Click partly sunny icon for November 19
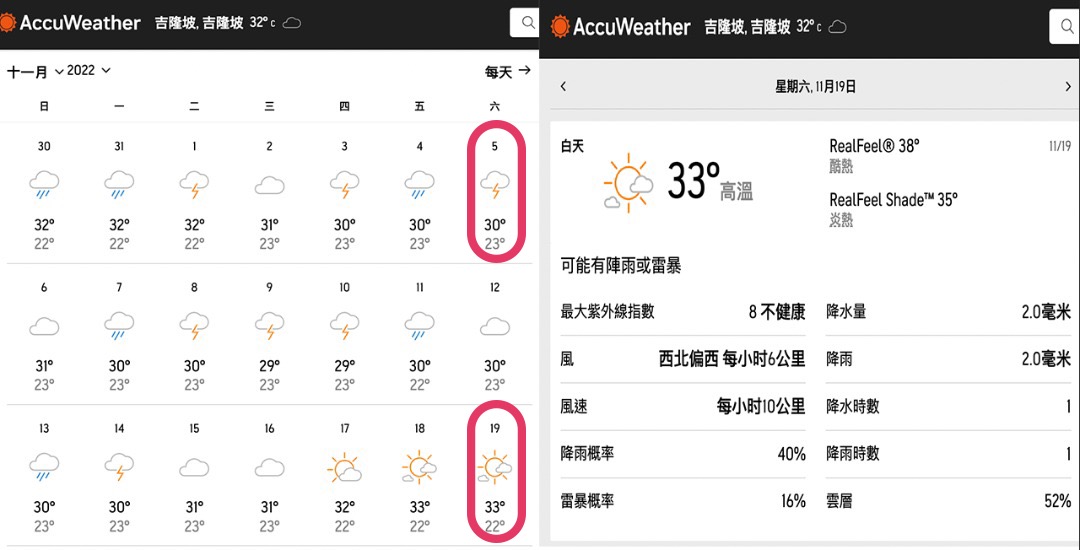Image resolution: width=1080 pixels, height=550 pixels. pyautogui.click(x=494, y=468)
